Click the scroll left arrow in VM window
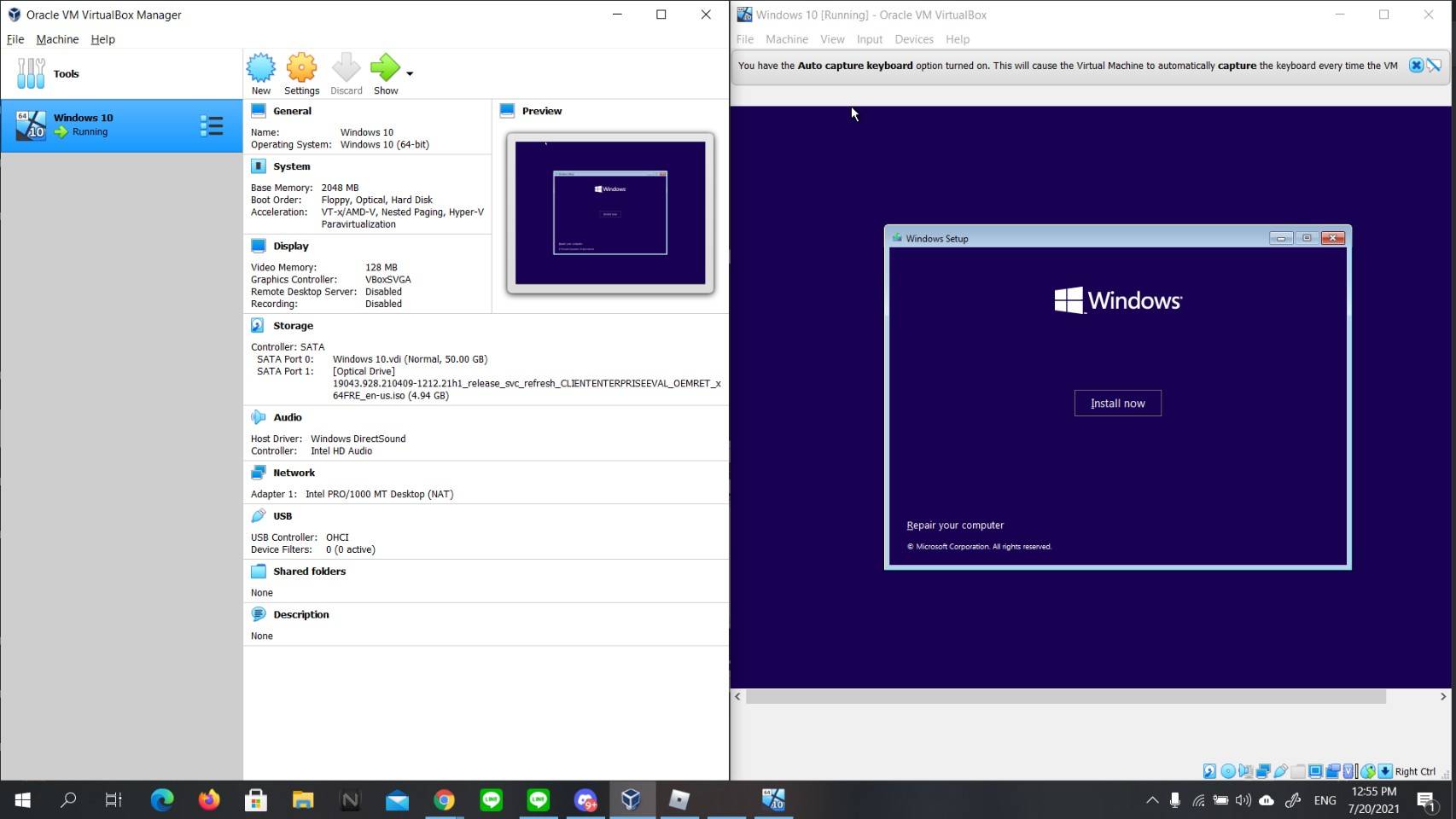The height and width of the screenshot is (819, 1456). point(737,697)
